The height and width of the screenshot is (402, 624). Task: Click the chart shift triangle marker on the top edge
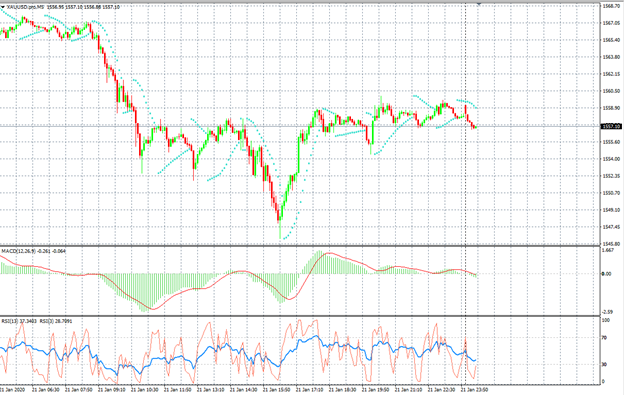479,4
